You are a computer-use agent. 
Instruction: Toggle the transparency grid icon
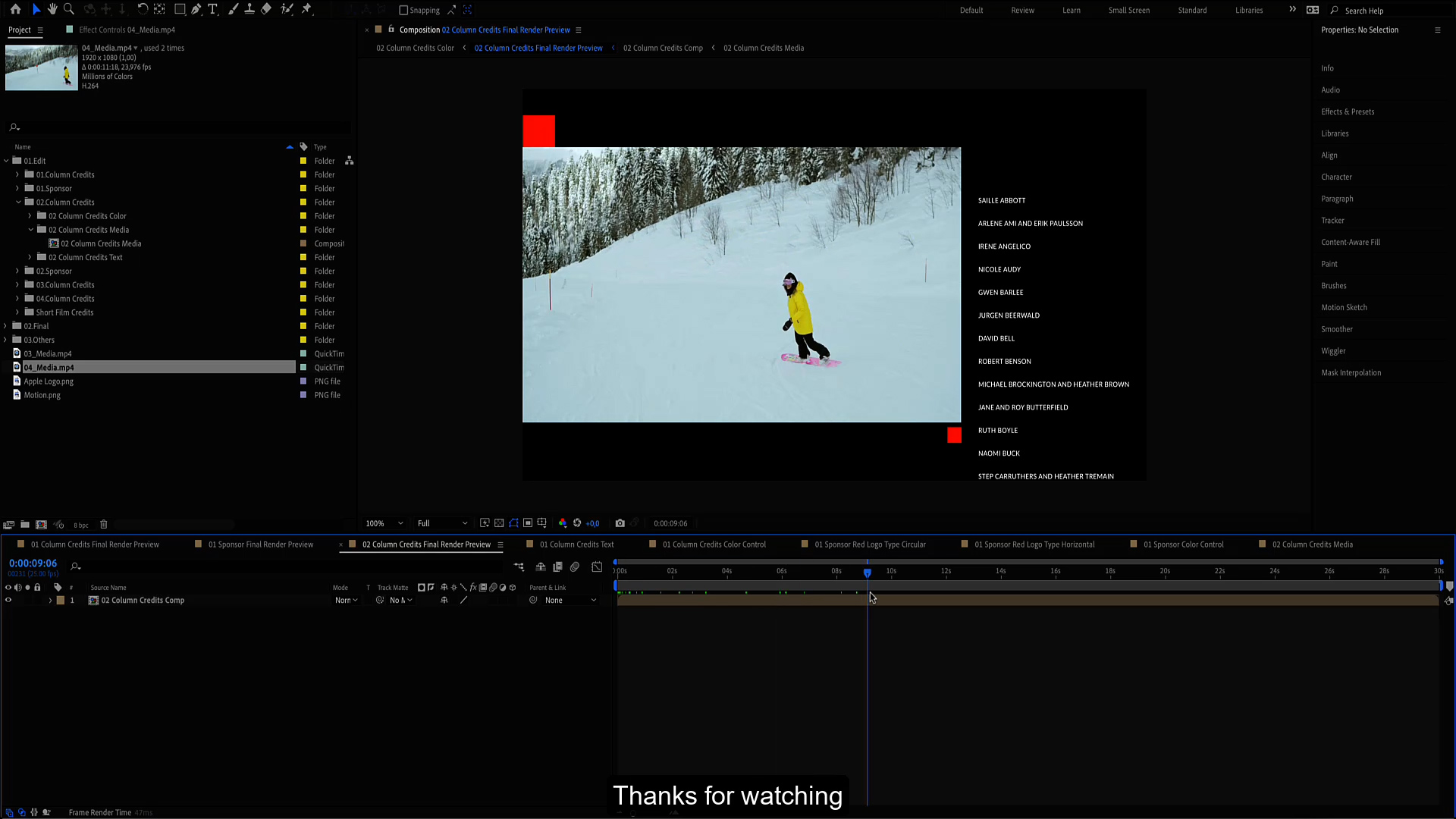click(x=499, y=523)
